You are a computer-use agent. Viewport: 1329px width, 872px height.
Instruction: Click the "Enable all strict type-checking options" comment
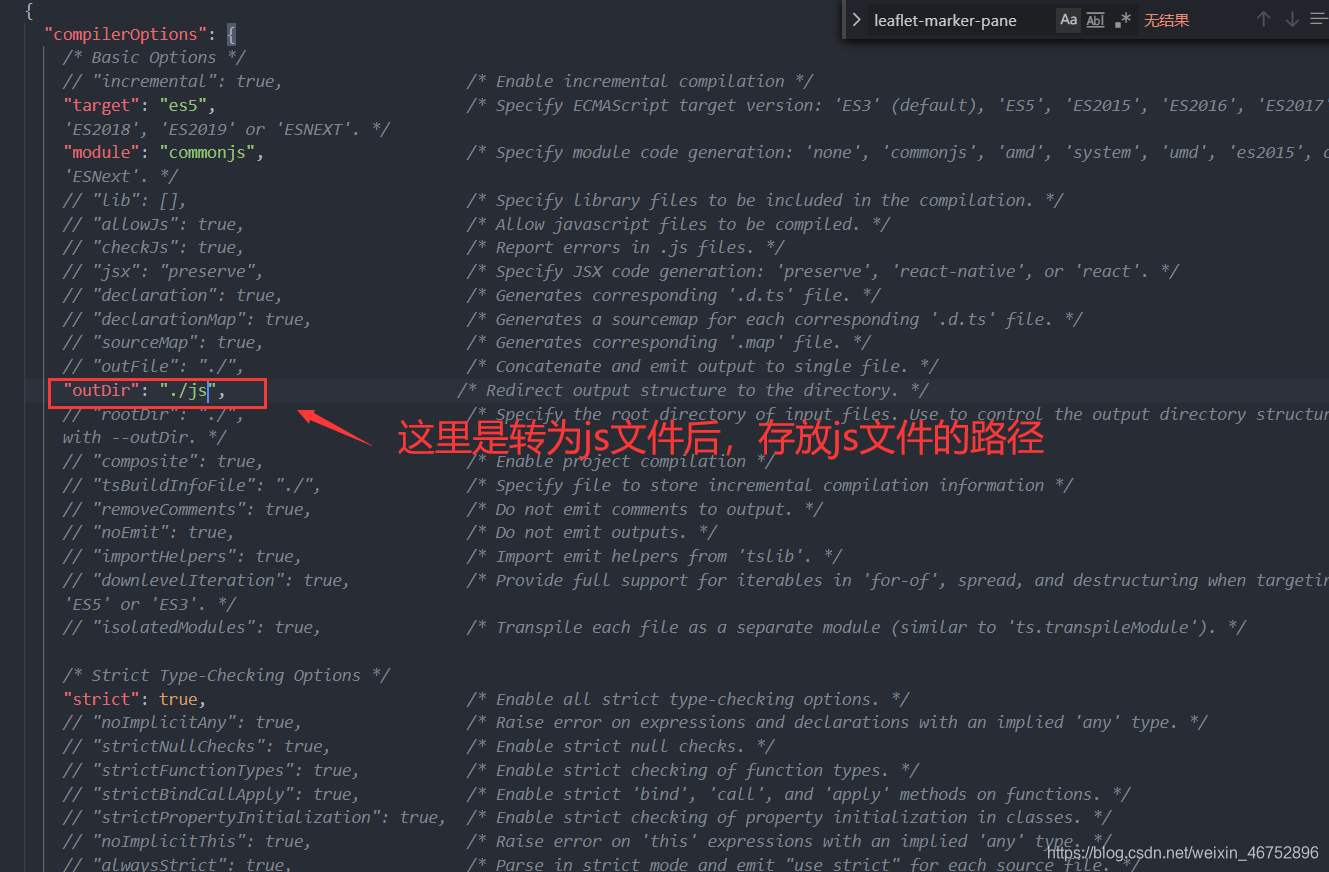(688, 699)
